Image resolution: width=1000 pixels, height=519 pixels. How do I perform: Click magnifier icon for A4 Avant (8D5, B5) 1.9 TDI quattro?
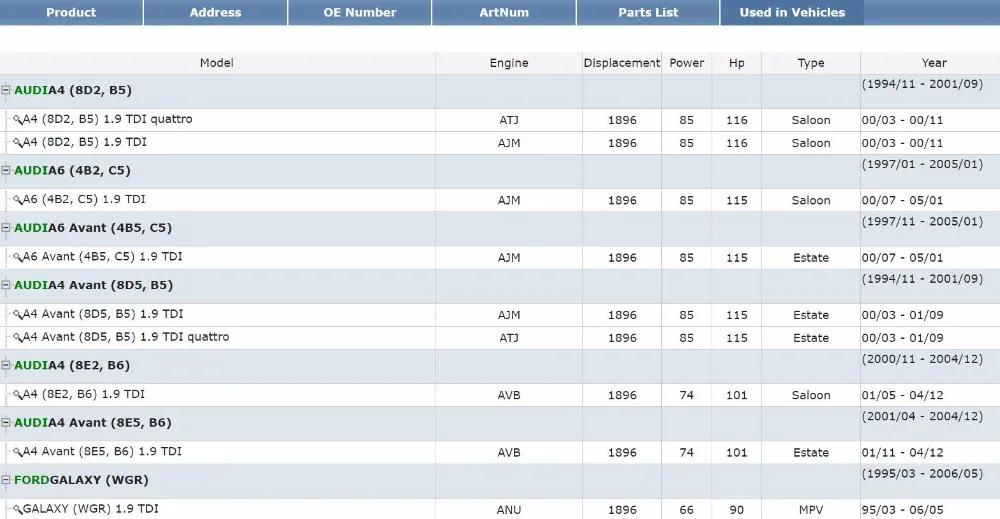pos(18,338)
